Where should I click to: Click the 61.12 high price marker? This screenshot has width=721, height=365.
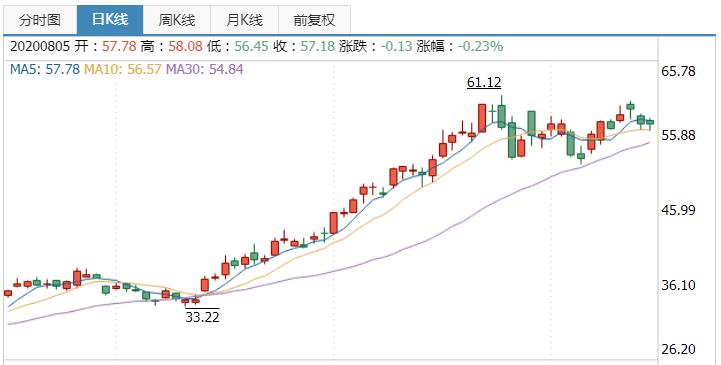[x=484, y=82]
